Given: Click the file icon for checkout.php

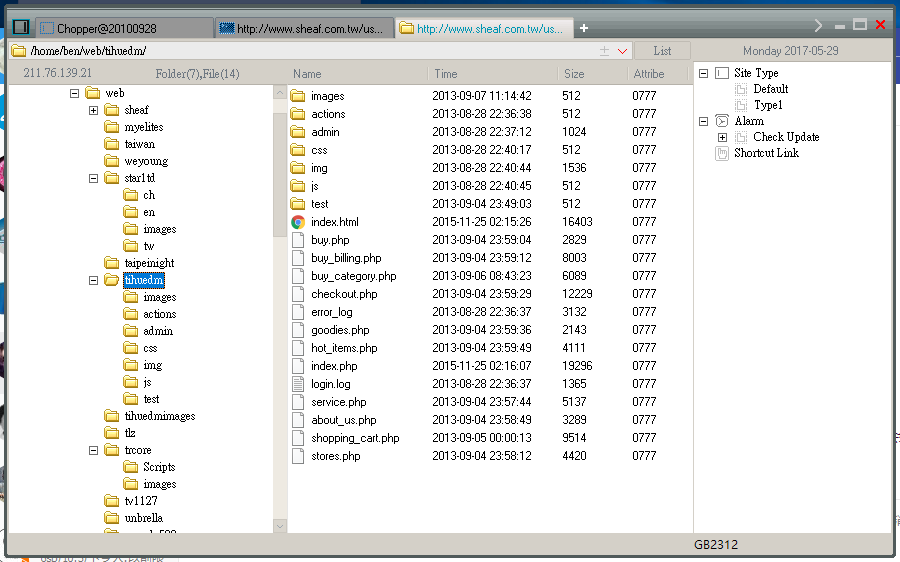Looking at the screenshot, I should point(298,294).
